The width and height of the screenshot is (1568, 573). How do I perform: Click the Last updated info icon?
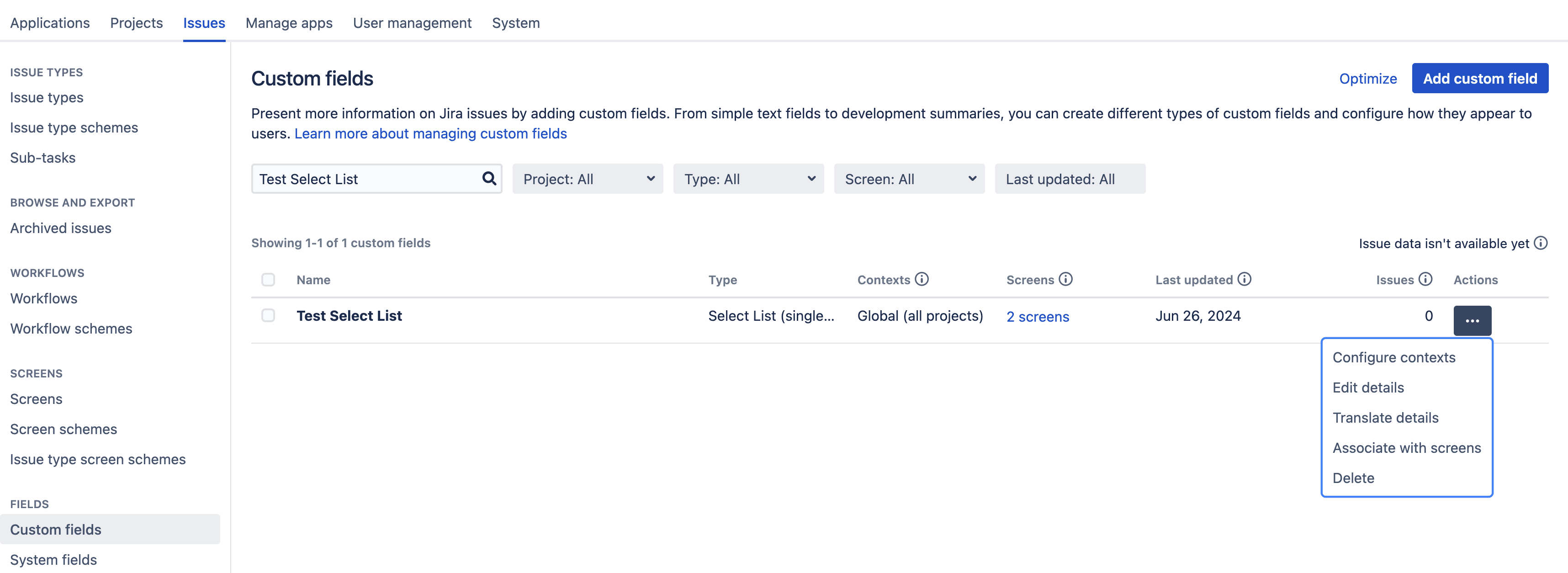click(x=1244, y=279)
